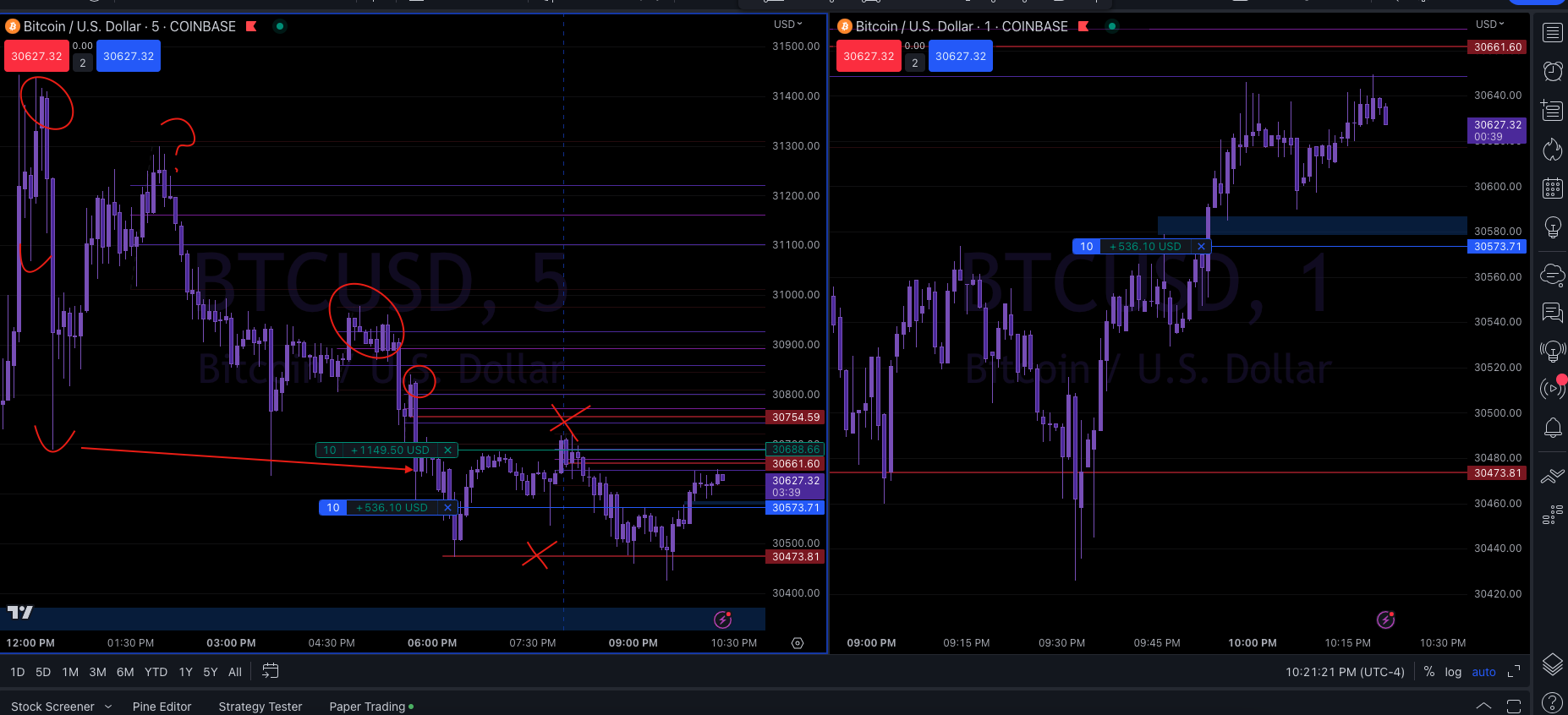The height and width of the screenshot is (715, 1568).
Task: Maximize the bottom panel
Action: pyautogui.click(x=1514, y=706)
